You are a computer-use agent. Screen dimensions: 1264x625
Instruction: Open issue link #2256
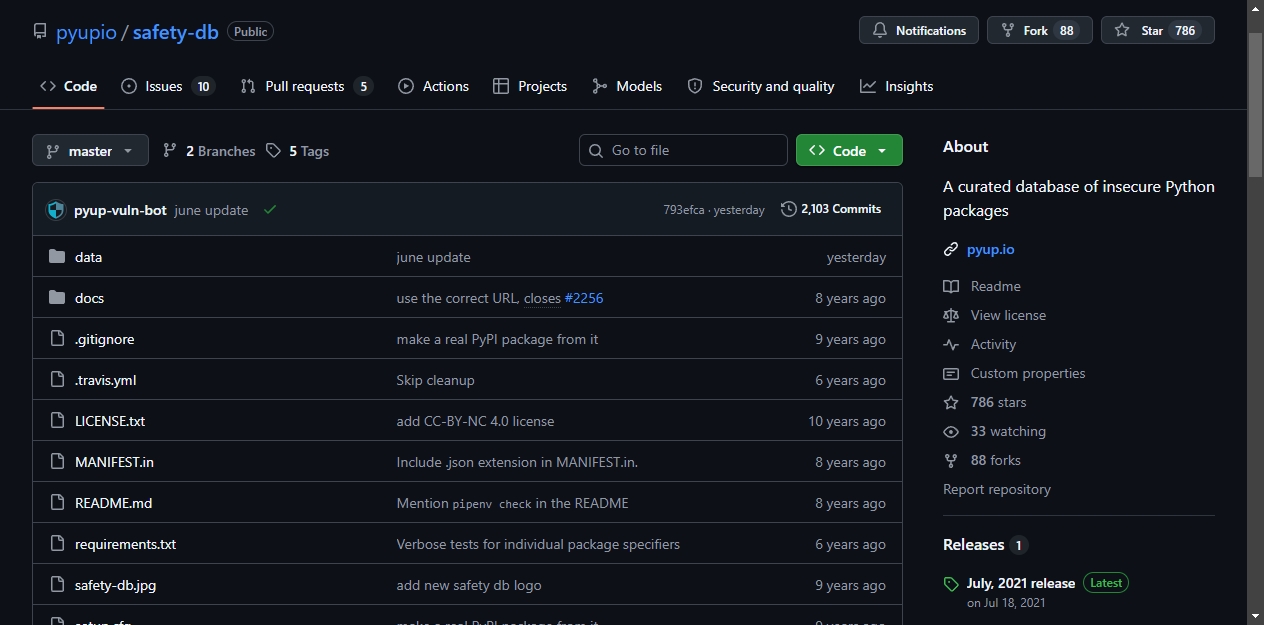coord(584,298)
